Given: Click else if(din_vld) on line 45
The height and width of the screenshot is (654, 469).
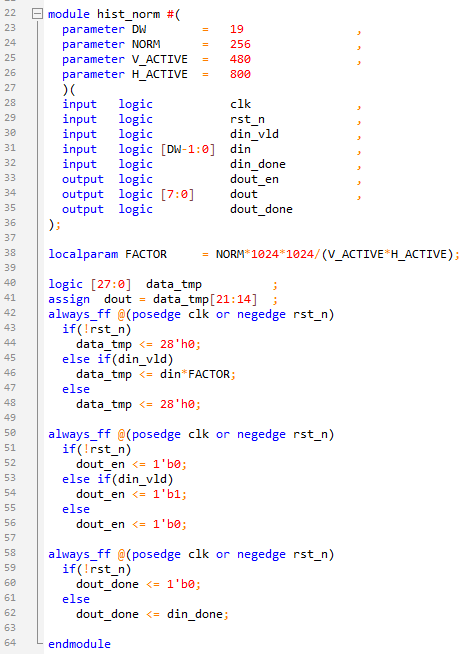Looking at the screenshot, I should (x=118, y=360).
